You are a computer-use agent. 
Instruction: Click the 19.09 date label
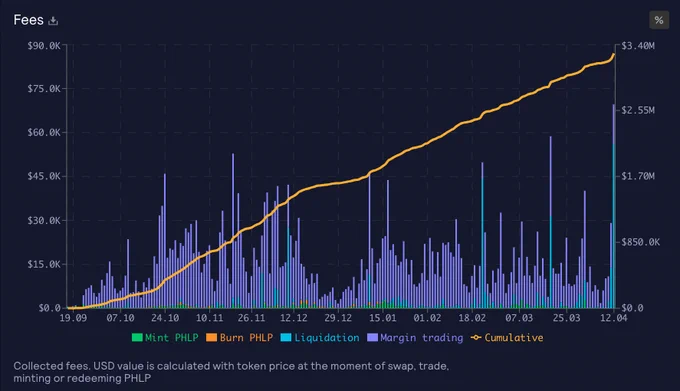tap(73, 318)
